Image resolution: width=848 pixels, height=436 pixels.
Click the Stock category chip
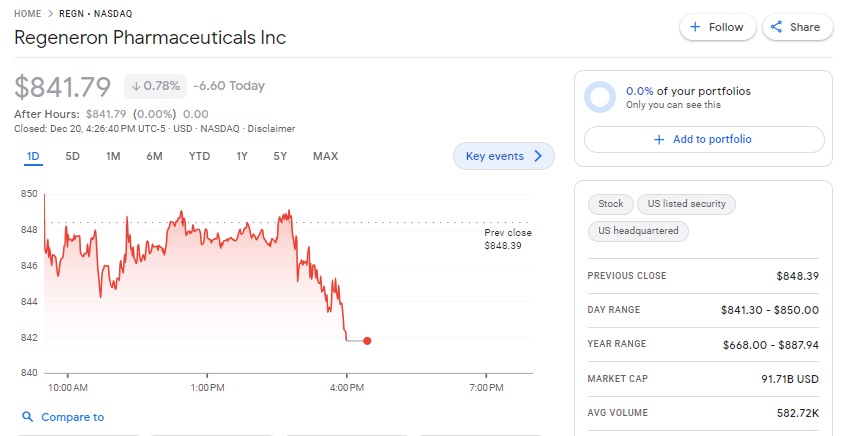[610, 204]
